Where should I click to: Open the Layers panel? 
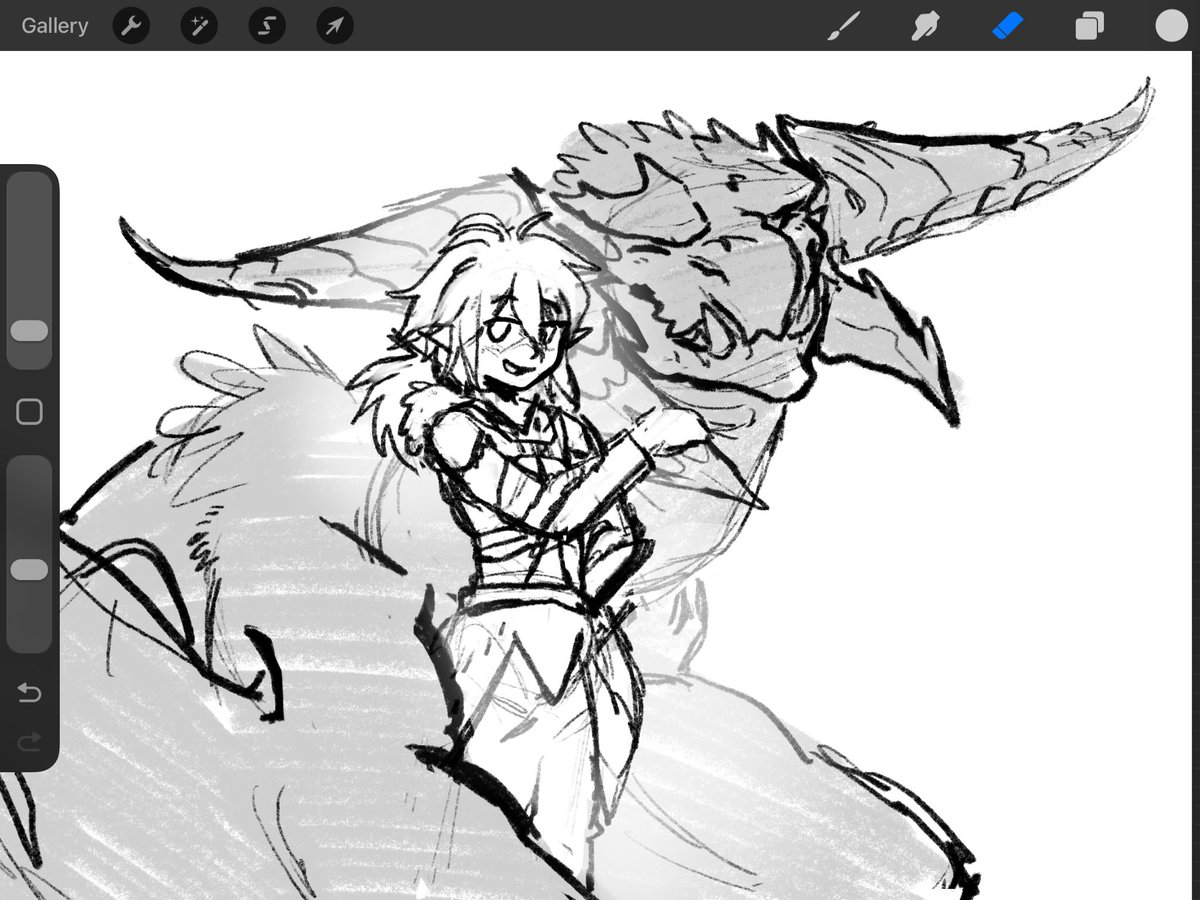pyautogui.click(x=1089, y=26)
